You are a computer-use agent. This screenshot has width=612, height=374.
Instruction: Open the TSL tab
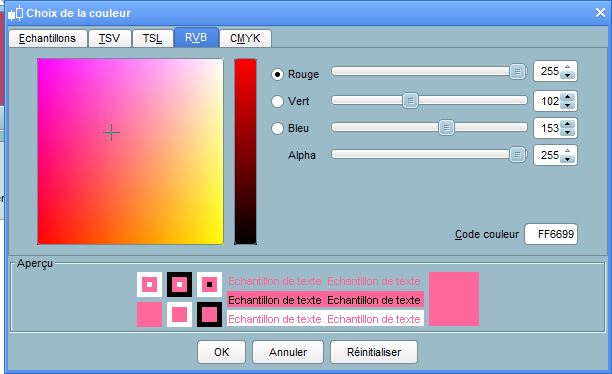152,38
